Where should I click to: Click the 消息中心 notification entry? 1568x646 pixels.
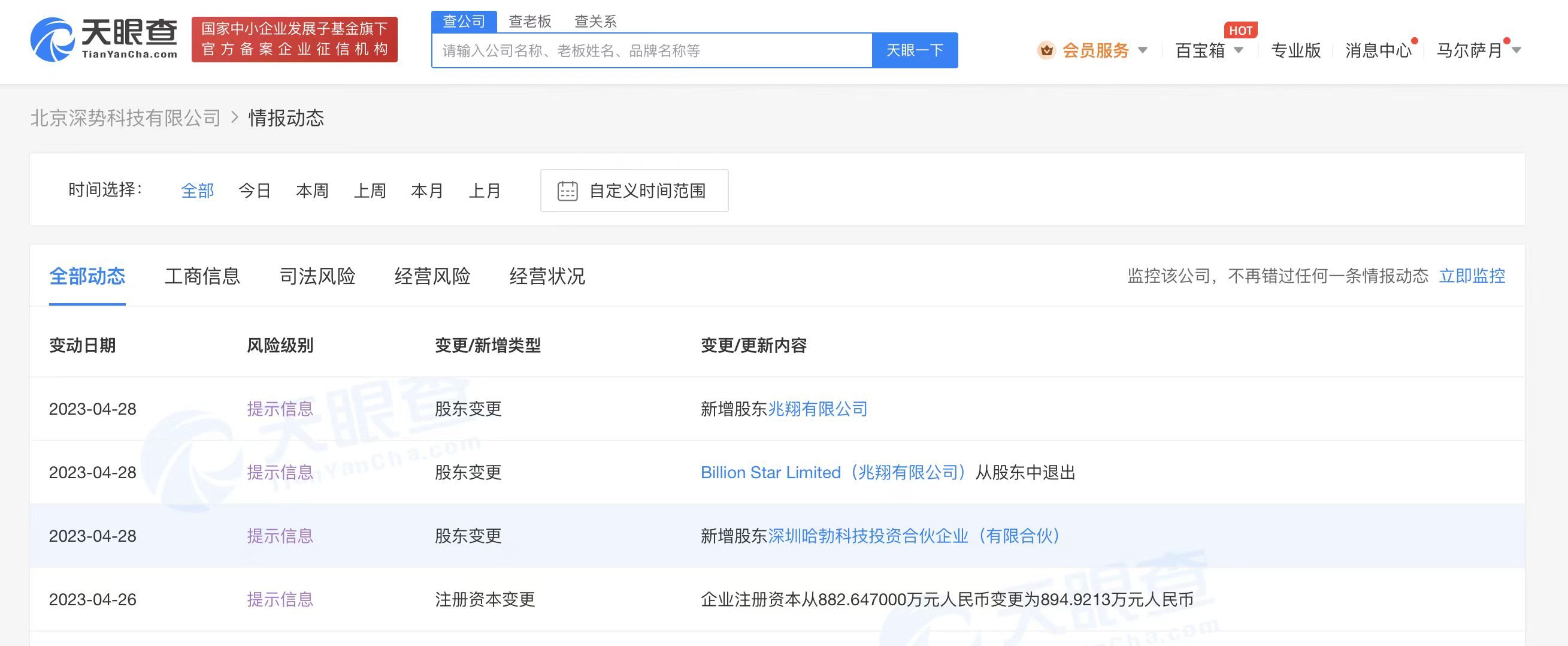tap(1378, 51)
